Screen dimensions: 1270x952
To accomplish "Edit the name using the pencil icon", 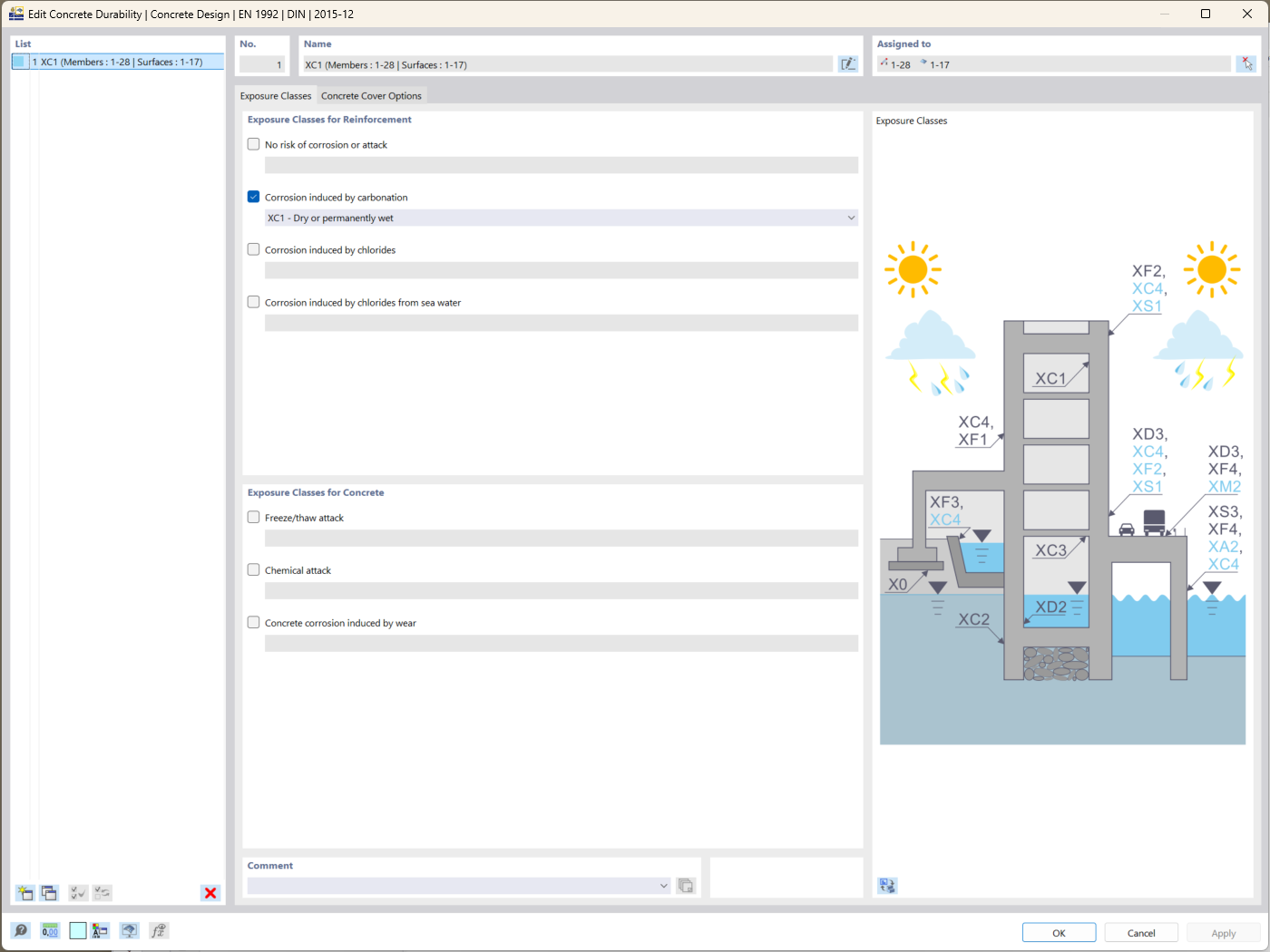I will pos(847,63).
